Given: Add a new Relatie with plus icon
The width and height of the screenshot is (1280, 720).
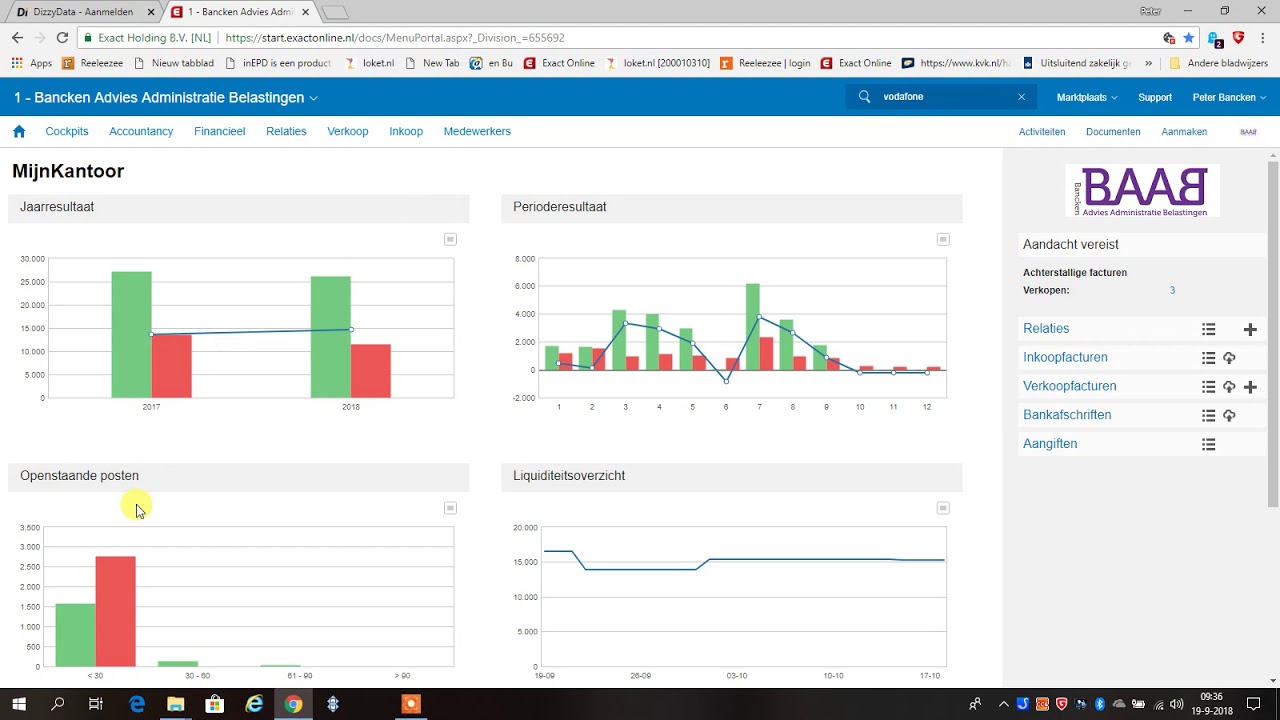Looking at the screenshot, I should (x=1250, y=329).
